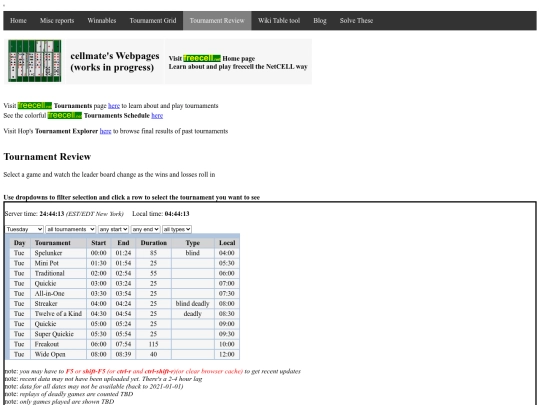Open the 'all tournaments' dropdown
Viewport: 540px width, 405px height.
[71, 229]
